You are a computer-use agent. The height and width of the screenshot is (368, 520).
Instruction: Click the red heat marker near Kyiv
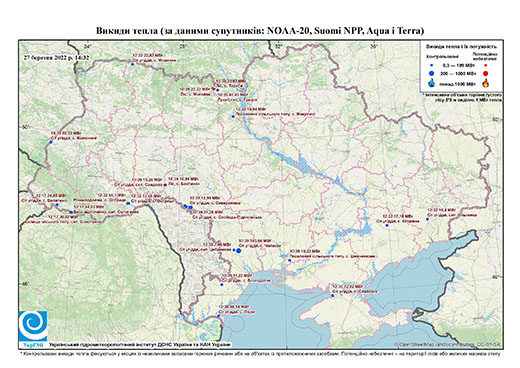click(213, 88)
